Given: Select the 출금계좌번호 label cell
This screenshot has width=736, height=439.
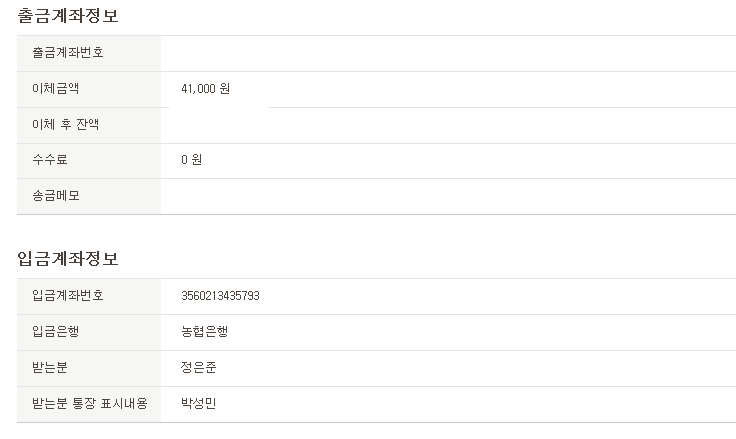Looking at the screenshot, I should click(89, 54).
